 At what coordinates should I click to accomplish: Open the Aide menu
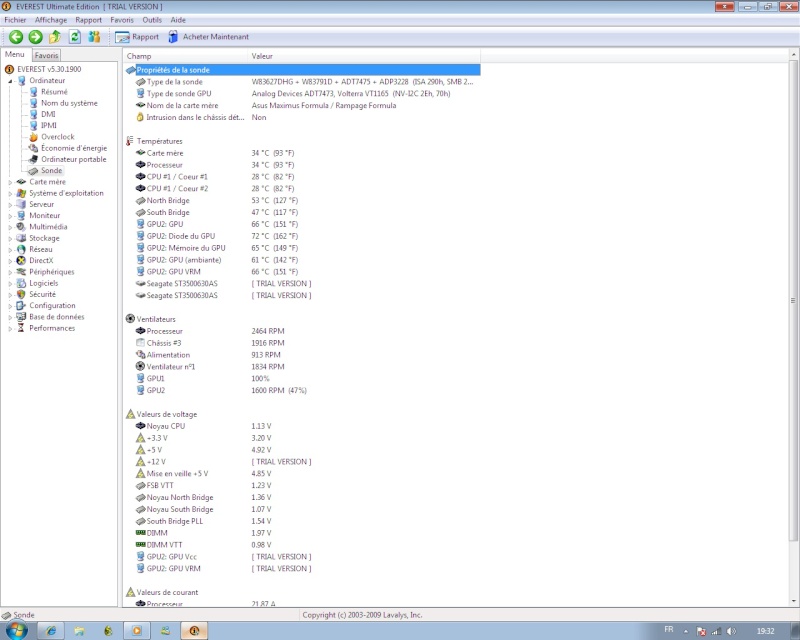click(178, 20)
